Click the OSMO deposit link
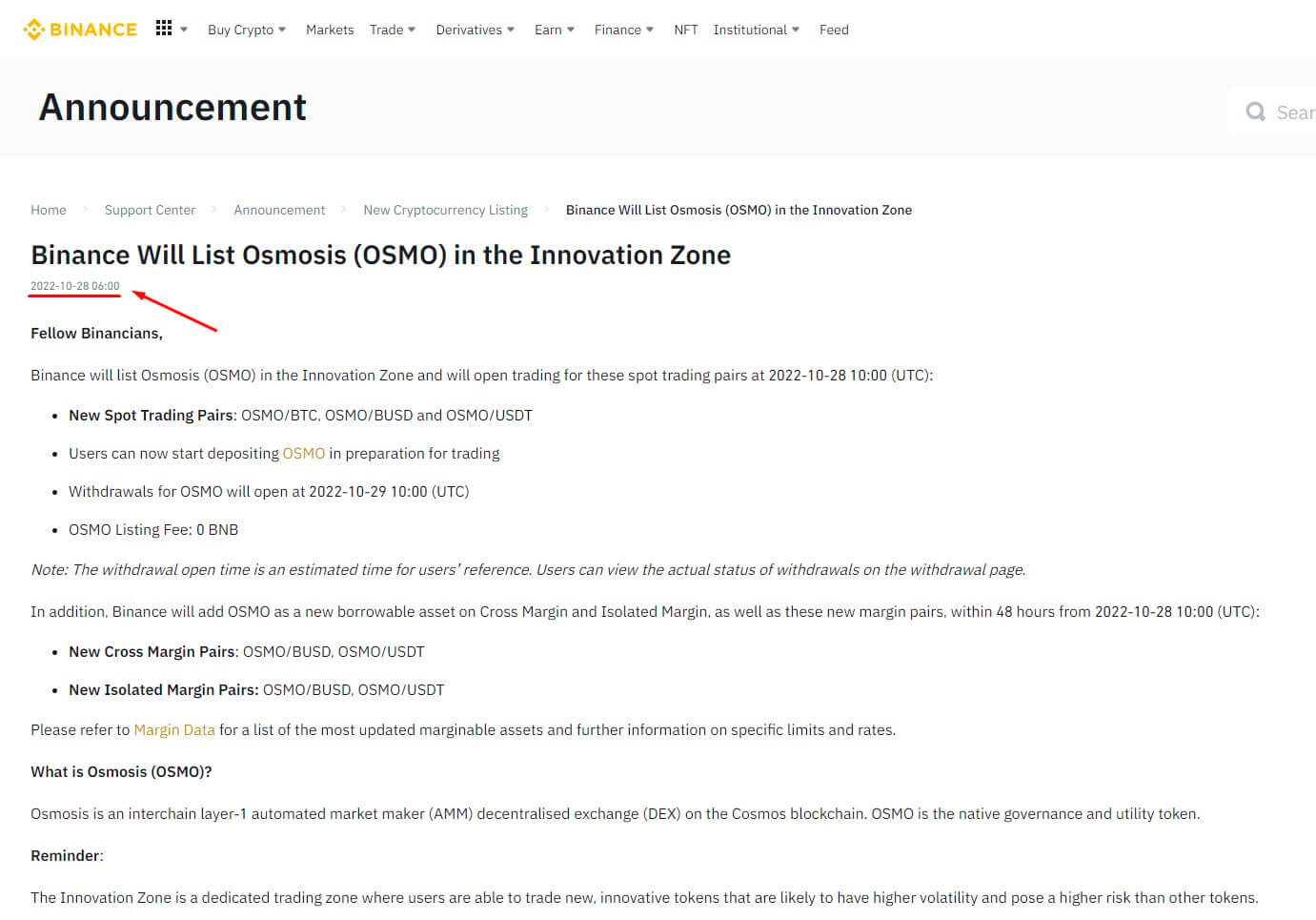Image resolution: width=1316 pixels, height=920 pixels. click(303, 454)
